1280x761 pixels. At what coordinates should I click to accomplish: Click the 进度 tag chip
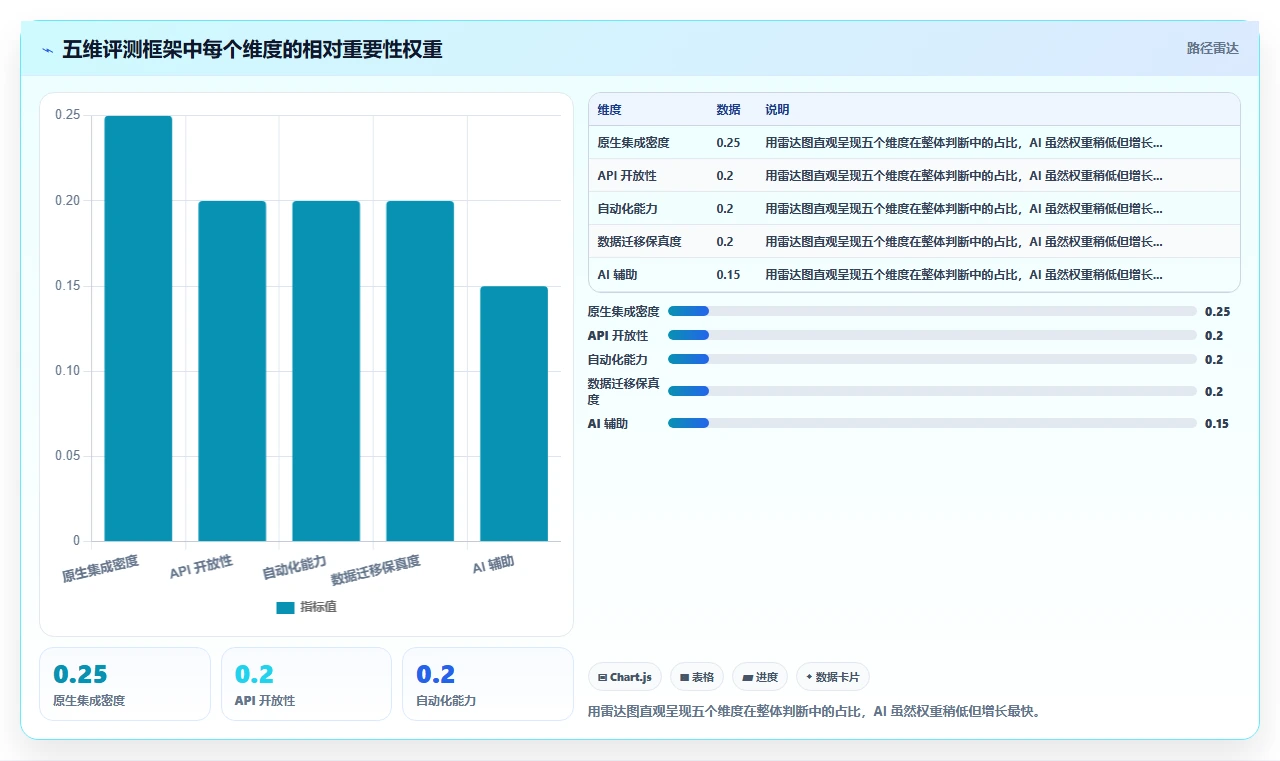[x=760, y=677]
